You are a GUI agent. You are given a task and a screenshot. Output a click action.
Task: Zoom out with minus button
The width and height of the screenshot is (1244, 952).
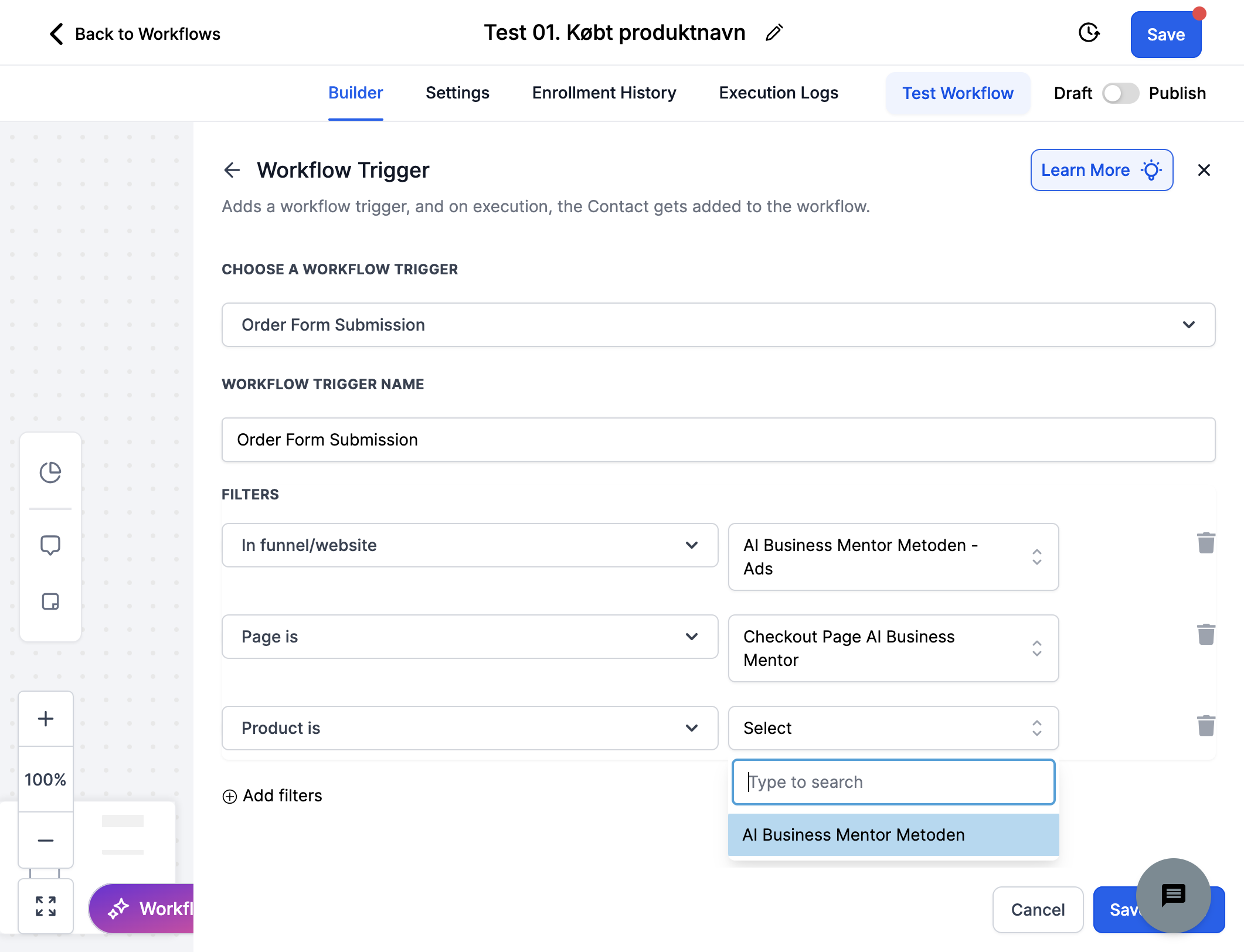[46, 840]
